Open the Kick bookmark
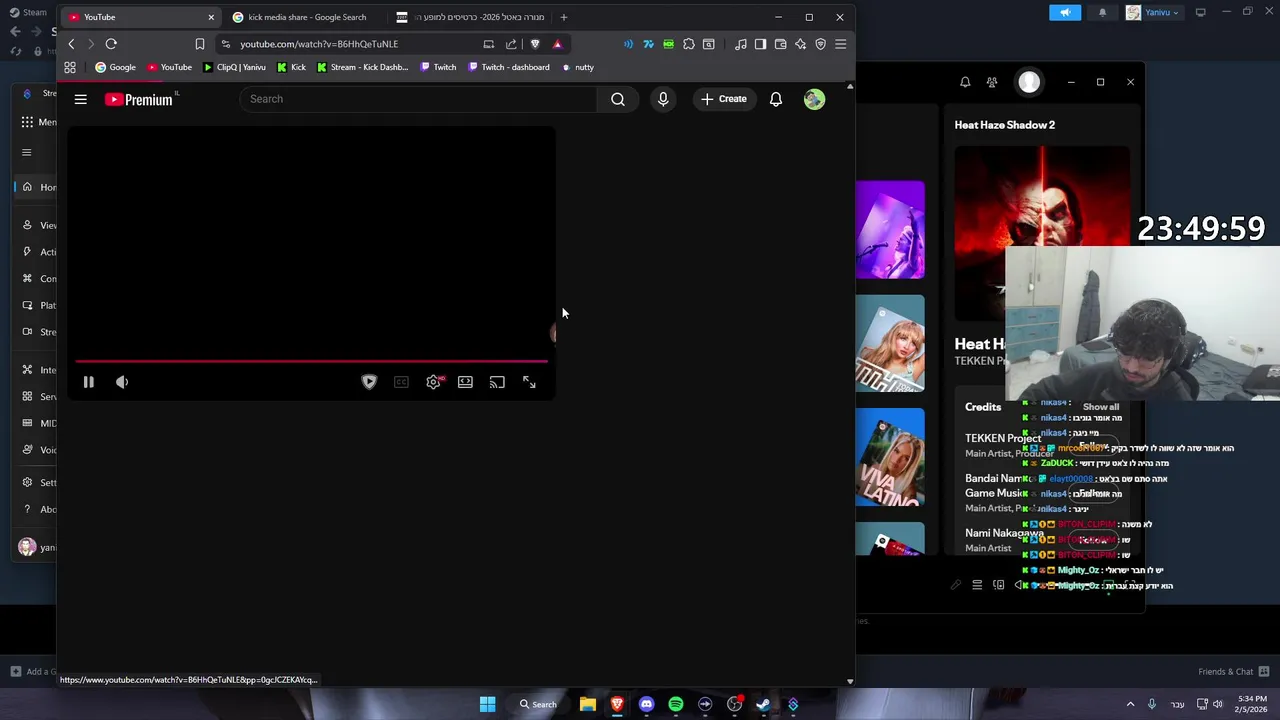Image resolution: width=1280 pixels, height=720 pixels. click(x=291, y=67)
